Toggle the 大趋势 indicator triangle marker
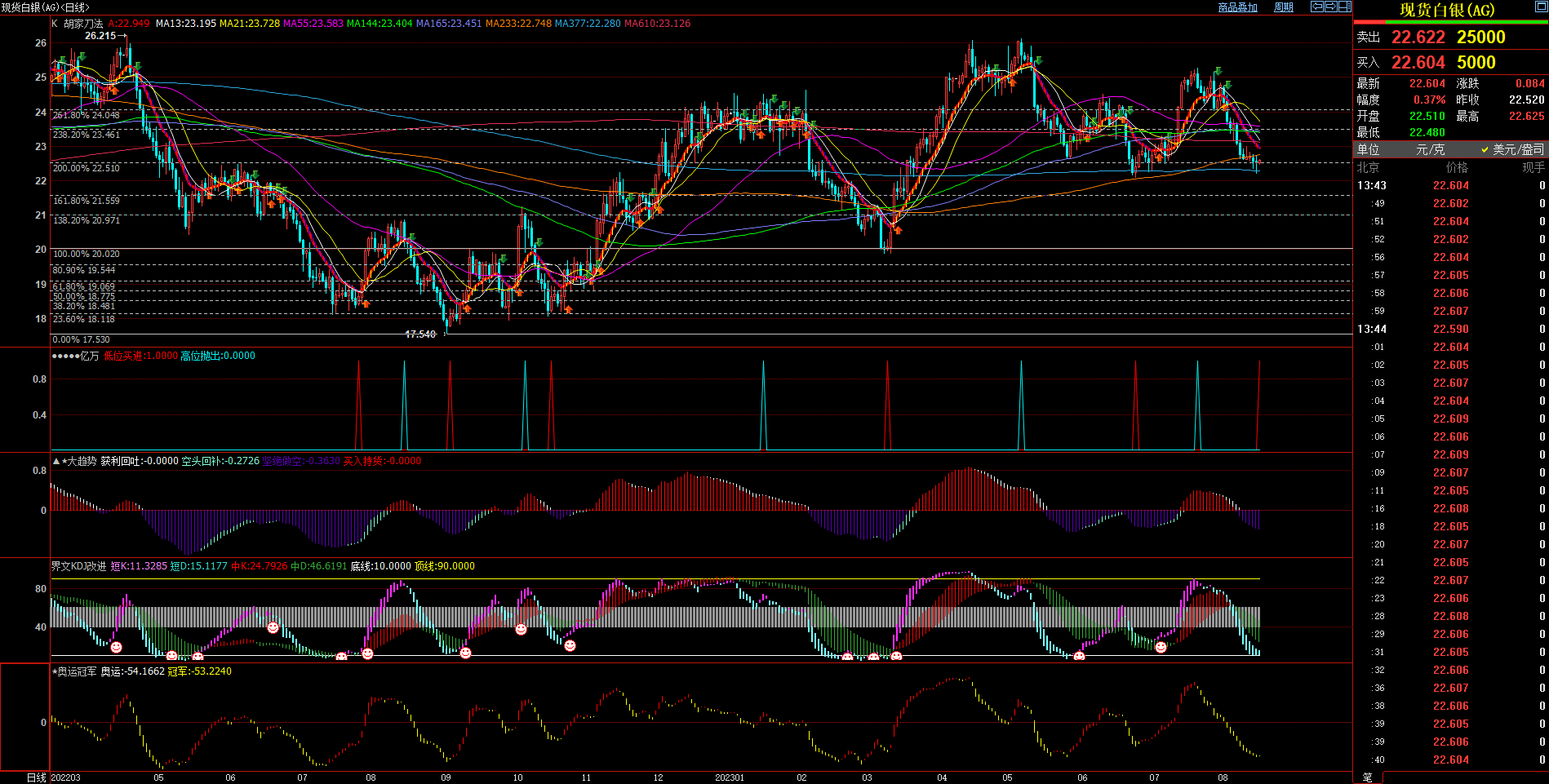1549x784 pixels. (x=56, y=461)
